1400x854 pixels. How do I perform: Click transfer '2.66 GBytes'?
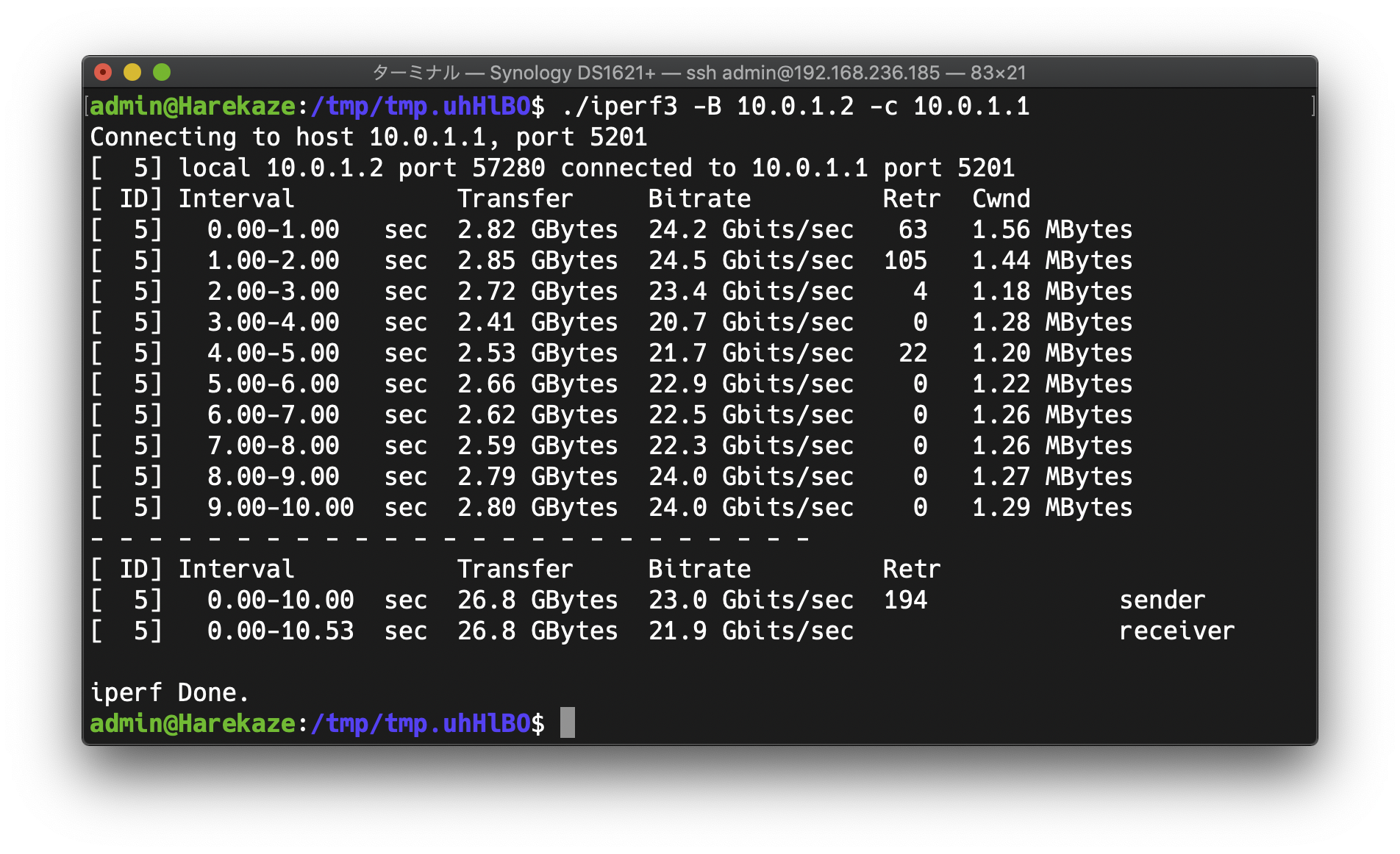point(537,384)
